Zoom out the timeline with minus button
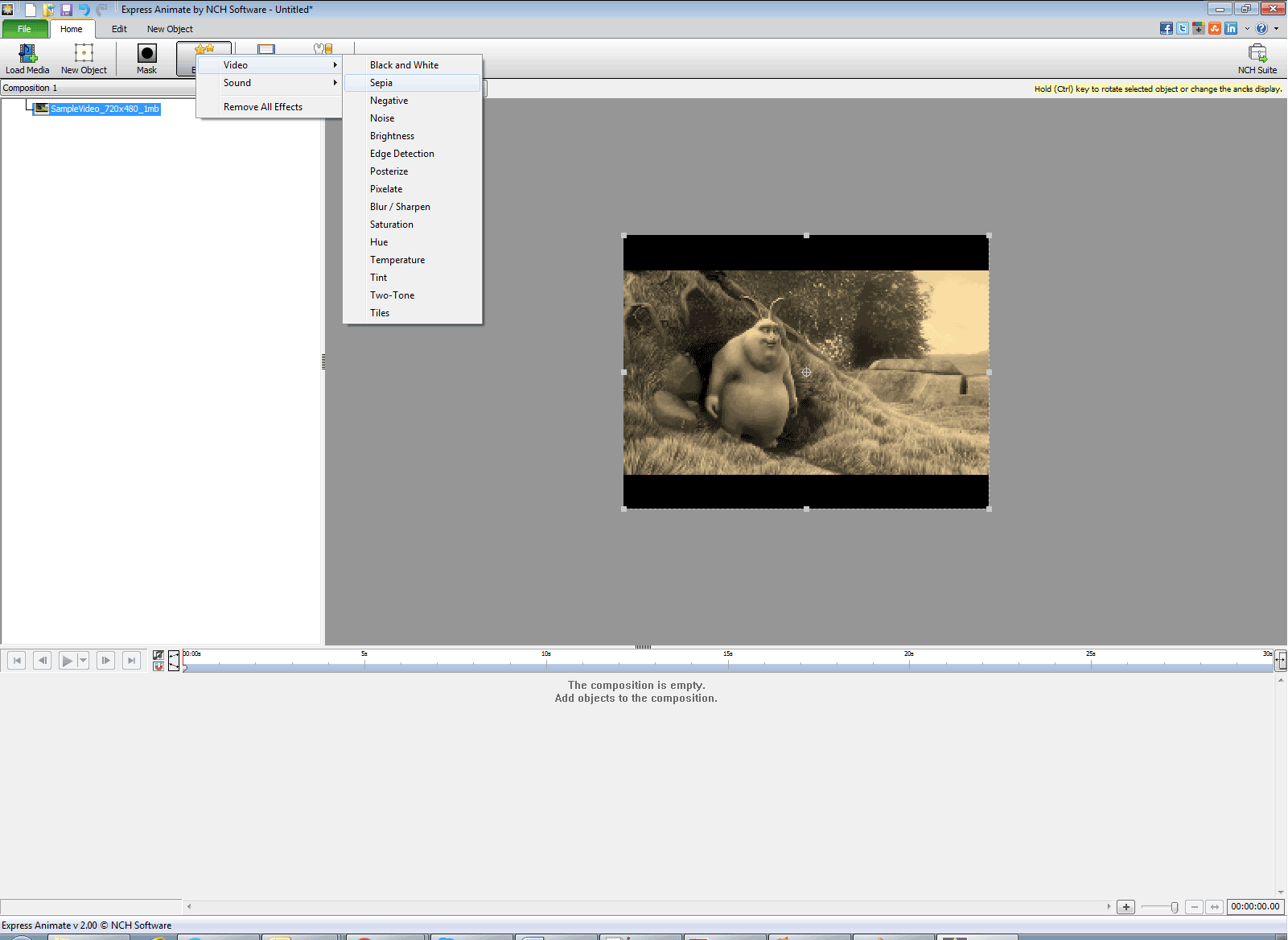 1195,907
